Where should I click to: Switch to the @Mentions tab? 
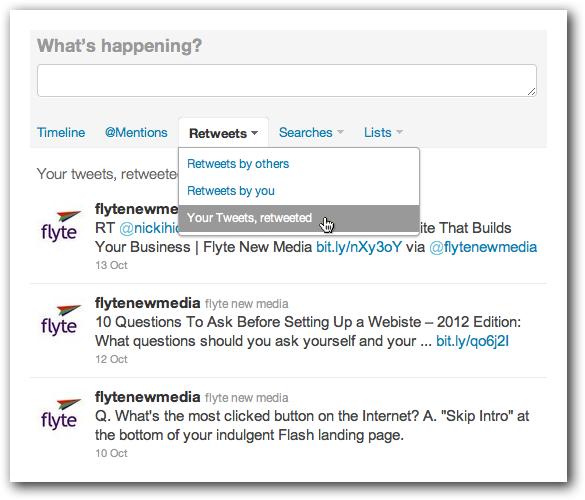pos(136,132)
